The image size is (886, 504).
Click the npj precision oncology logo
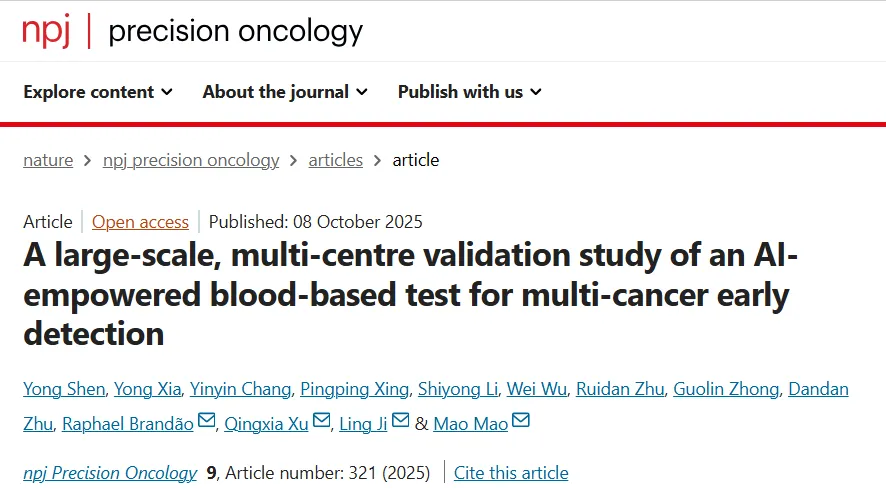[192, 31]
